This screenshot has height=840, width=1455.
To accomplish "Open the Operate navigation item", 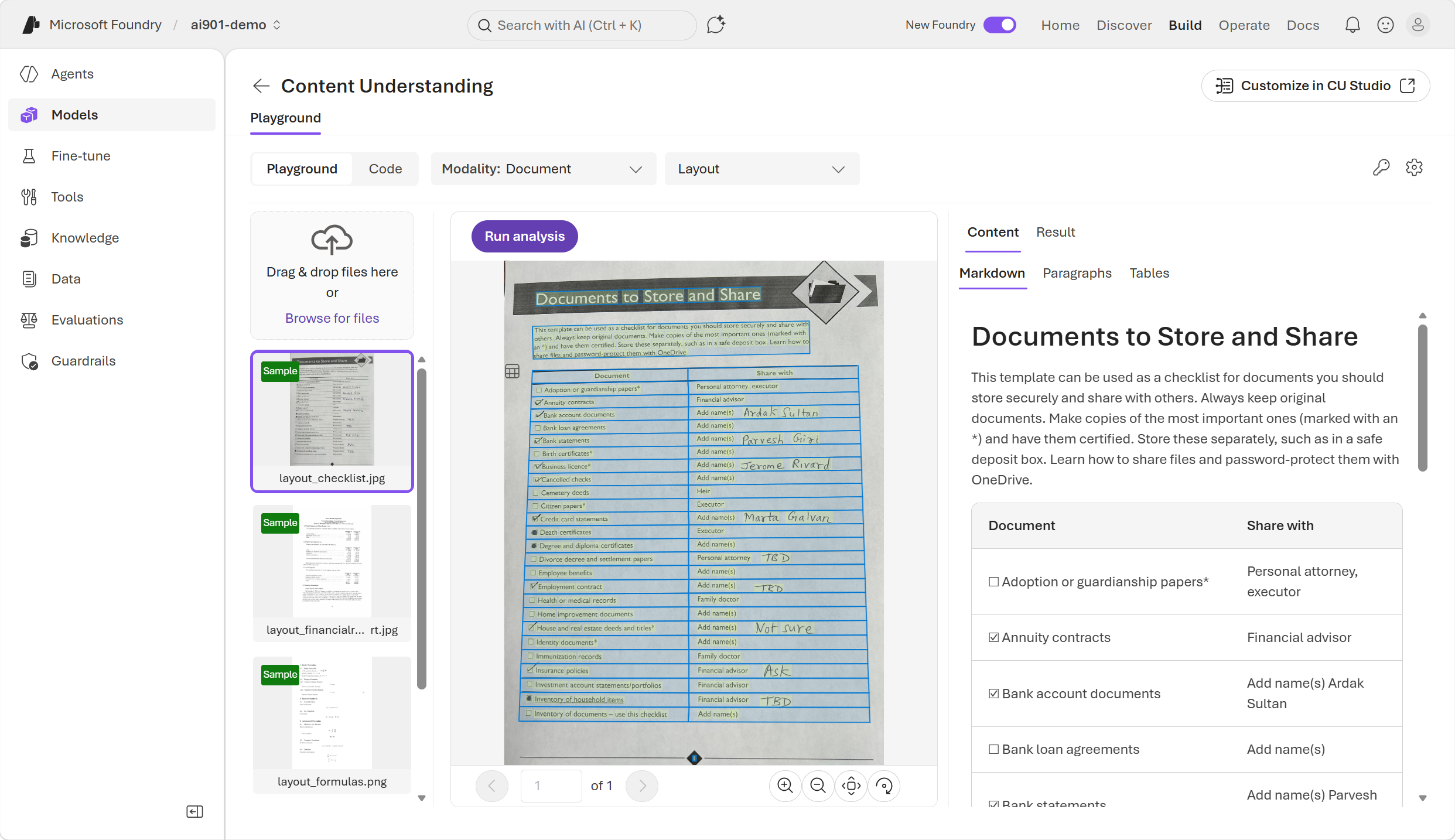I will click(x=1244, y=25).
